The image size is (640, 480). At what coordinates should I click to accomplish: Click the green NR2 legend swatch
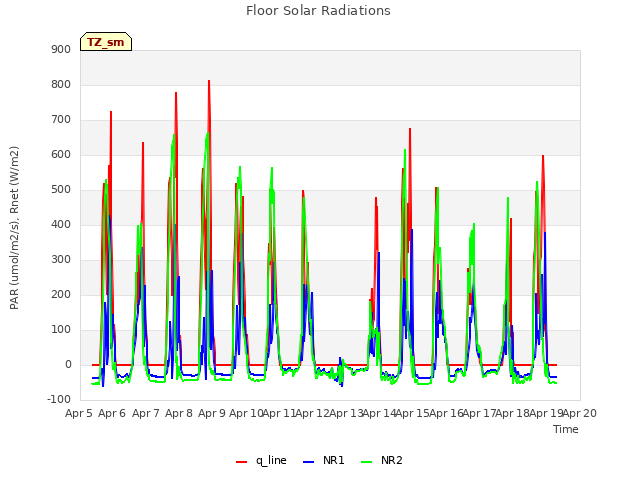[x=367, y=462]
